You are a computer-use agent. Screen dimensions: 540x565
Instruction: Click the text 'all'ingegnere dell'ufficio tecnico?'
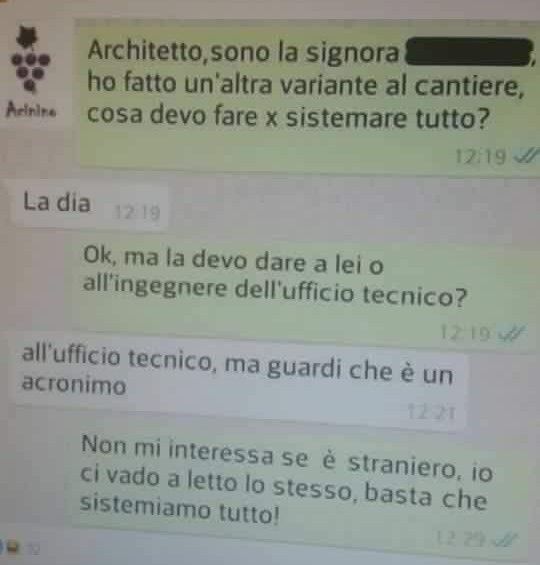[x=275, y=292]
